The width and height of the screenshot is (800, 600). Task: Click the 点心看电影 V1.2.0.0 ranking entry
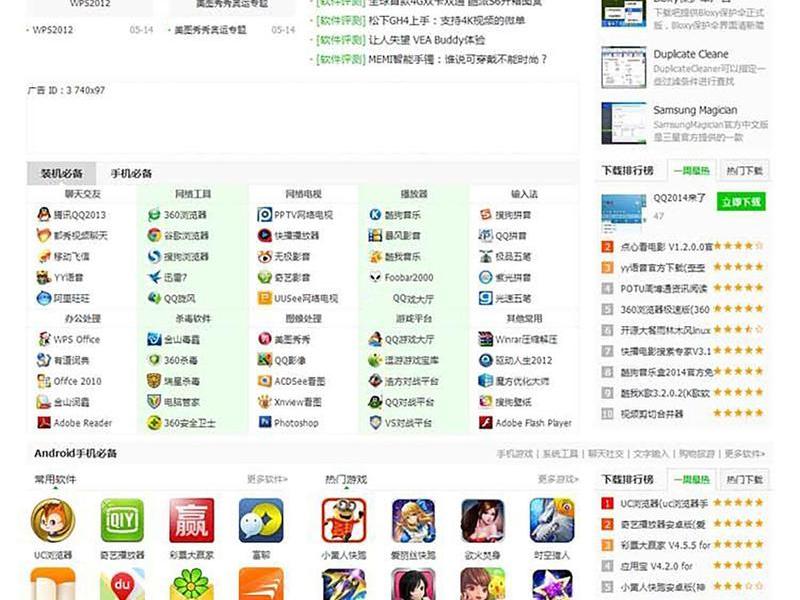pyautogui.click(x=666, y=246)
